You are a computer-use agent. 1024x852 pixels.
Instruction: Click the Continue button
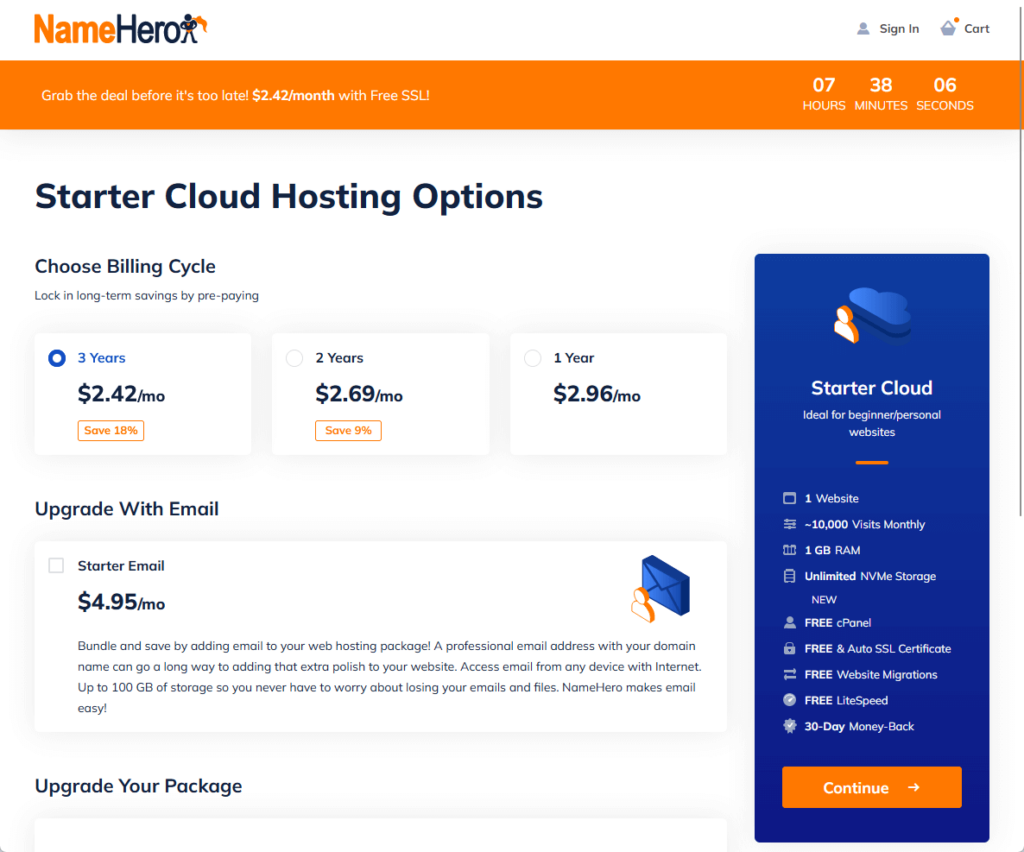pos(872,787)
